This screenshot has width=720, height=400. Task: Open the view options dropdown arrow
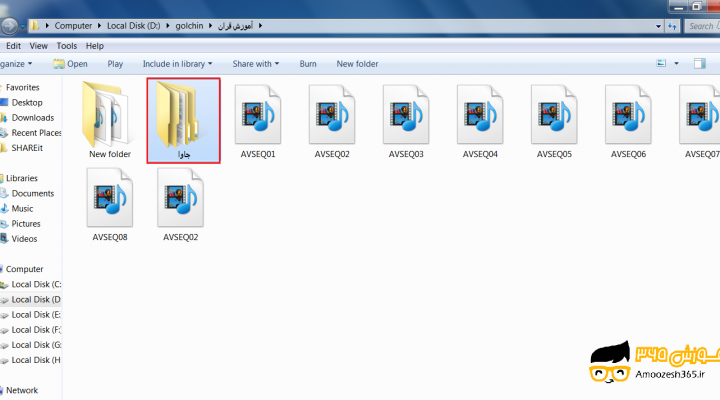click(676, 63)
